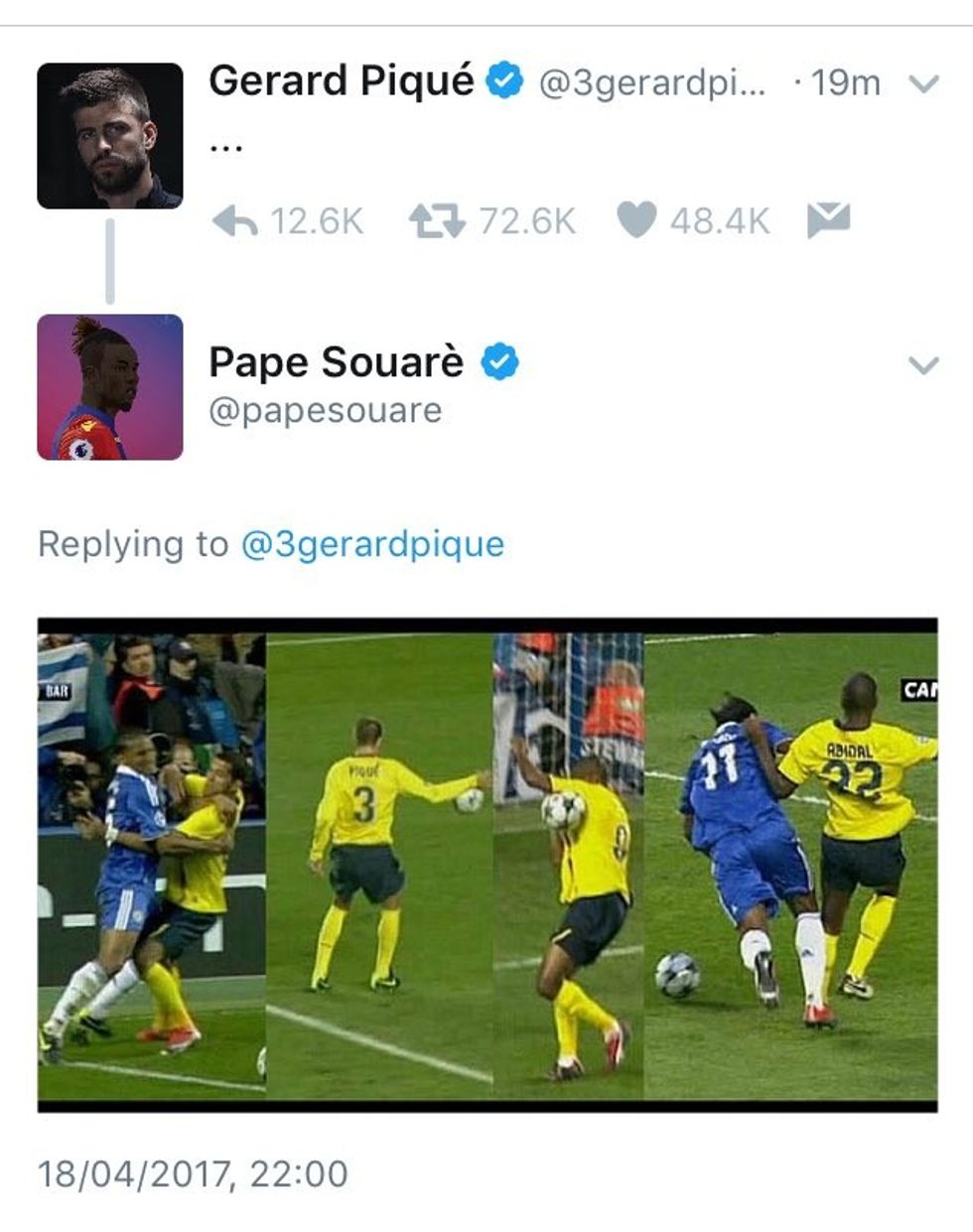Click Pape Souarè's blue verified badge
The height and width of the screenshot is (1232, 973).
click(499, 361)
